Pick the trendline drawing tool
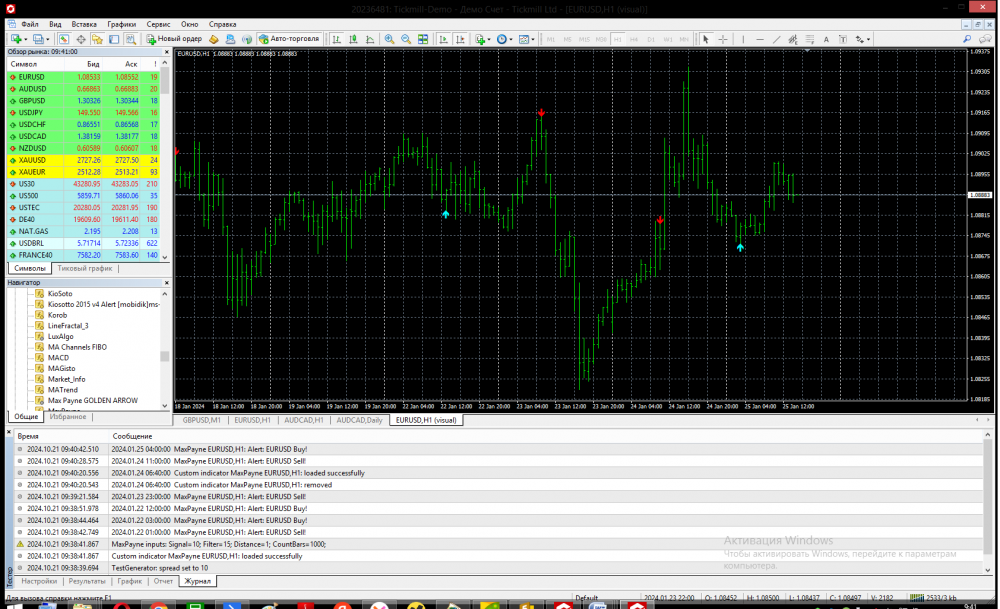This screenshot has width=1000, height=609. click(x=777, y=39)
